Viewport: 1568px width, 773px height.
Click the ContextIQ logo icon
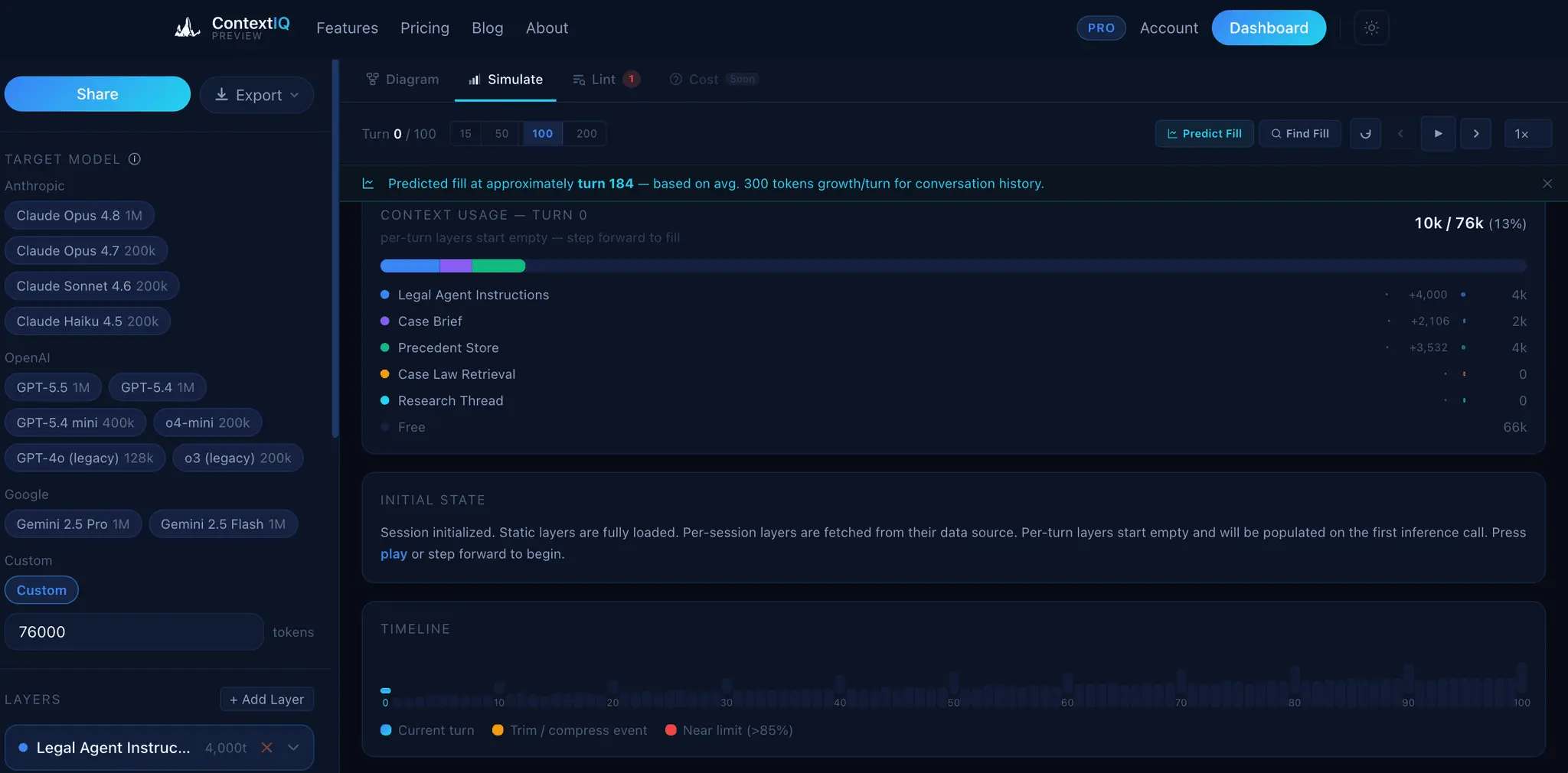pyautogui.click(x=188, y=28)
